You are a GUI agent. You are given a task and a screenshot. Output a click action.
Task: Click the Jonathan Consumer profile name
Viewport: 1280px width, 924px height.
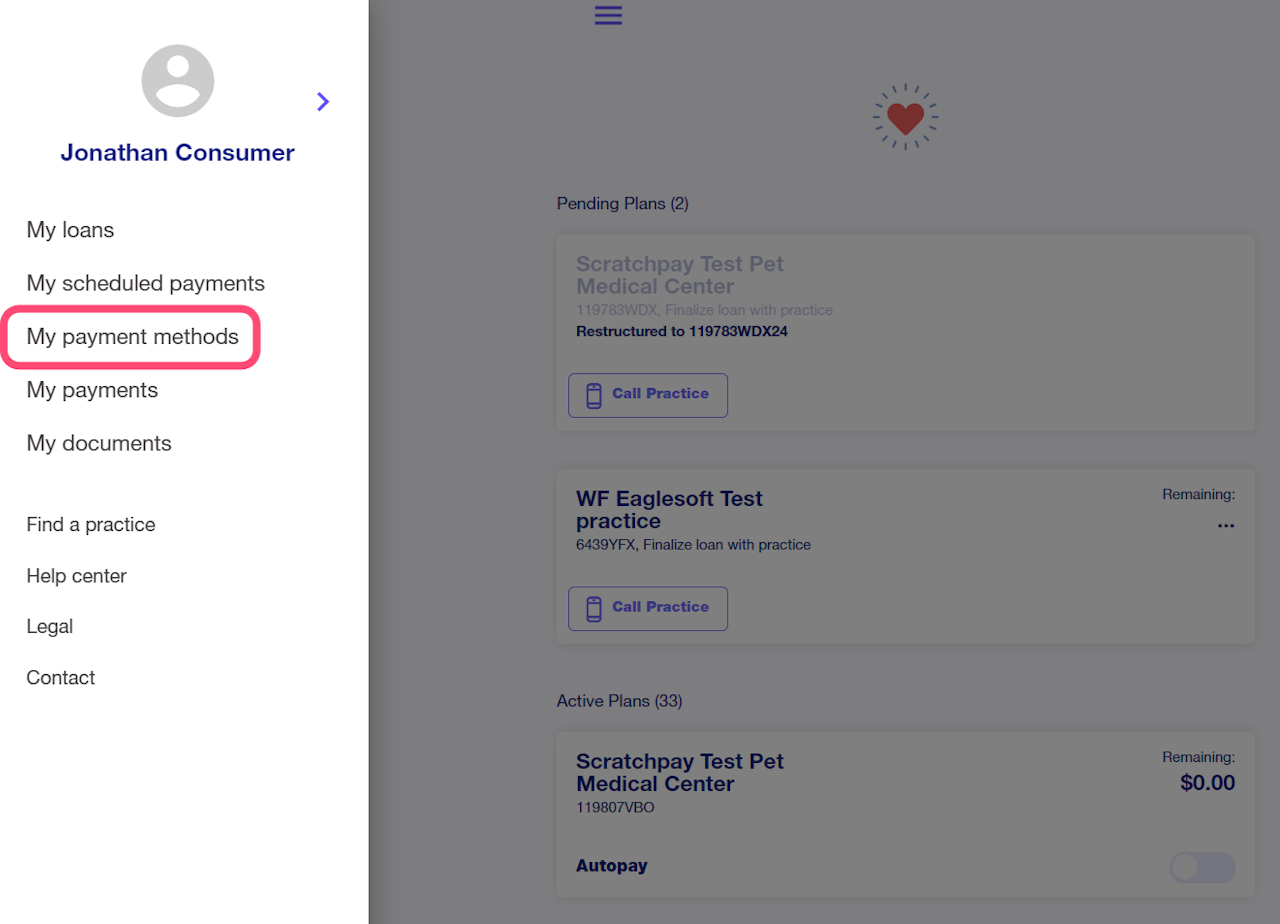(177, 153)
